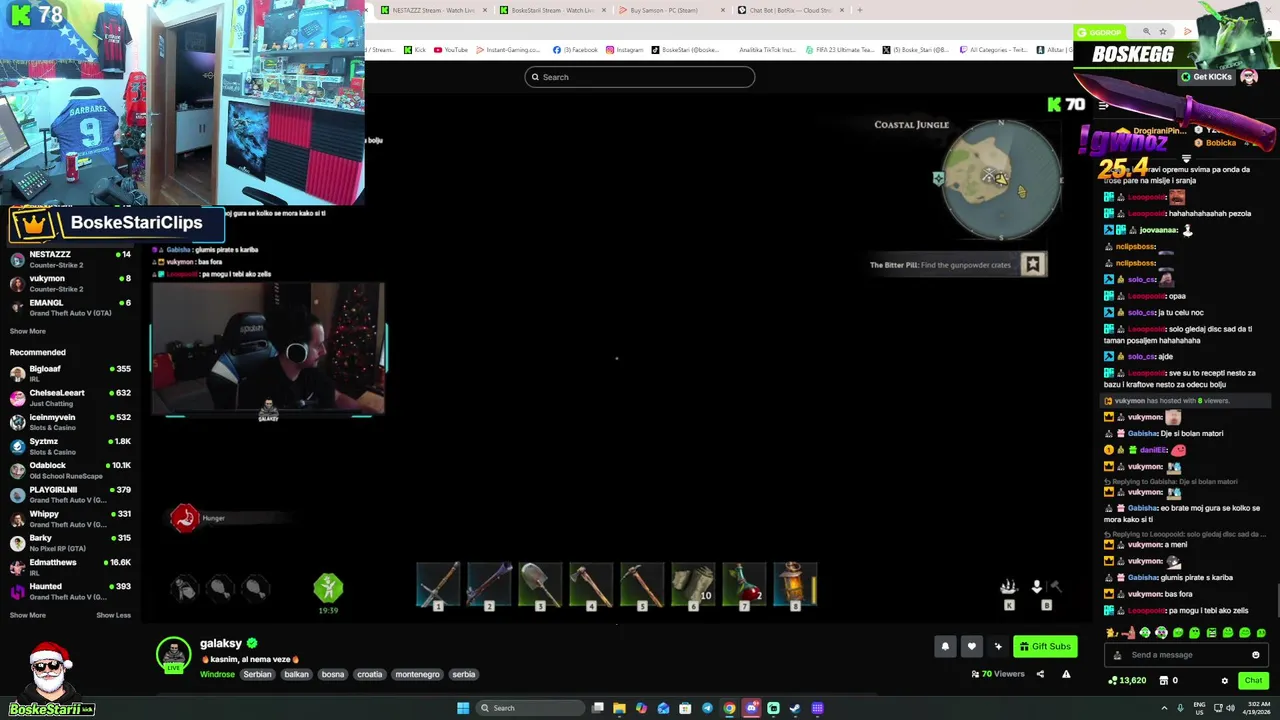
Task: Switch to the BoskeStarii Stream browser tab
Action: point(552,10)
